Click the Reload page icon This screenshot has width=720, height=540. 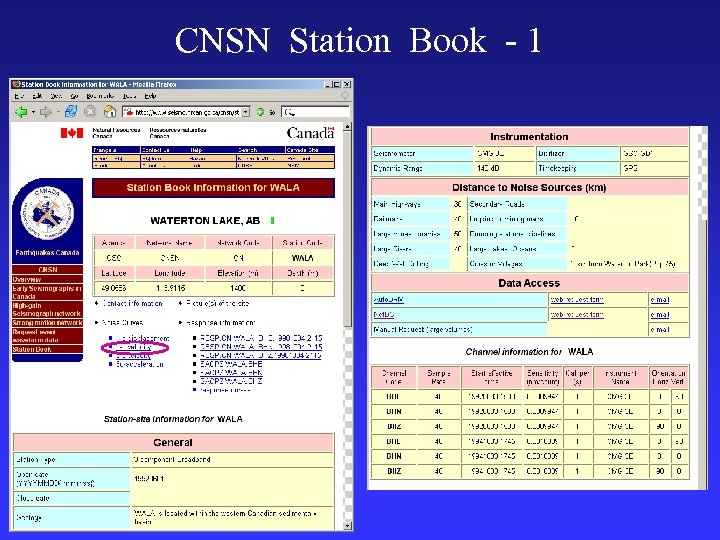71,111
